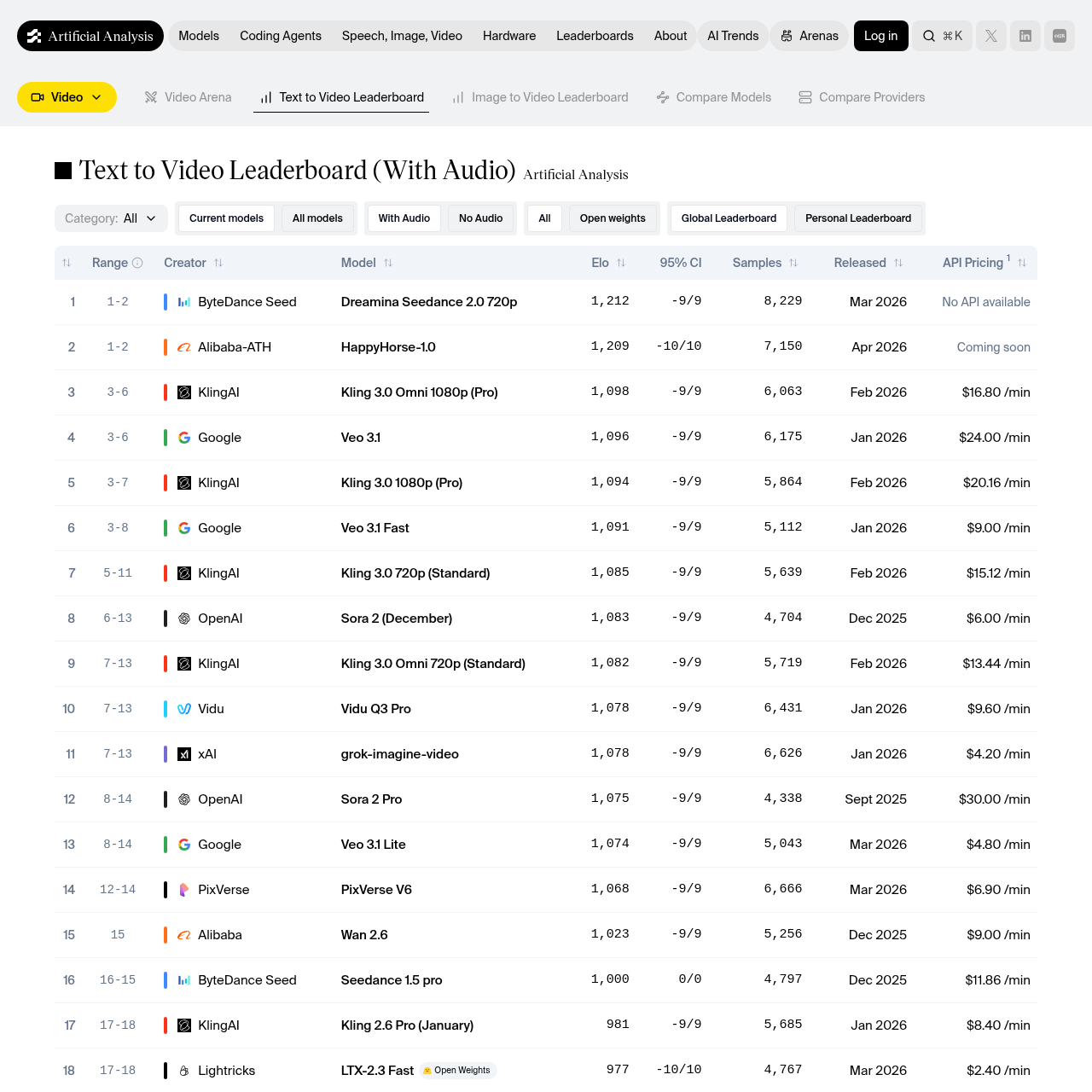This screenshot has height=1092, width=1092.
Task: Open the About menu
Action: (x=671, y=36)
